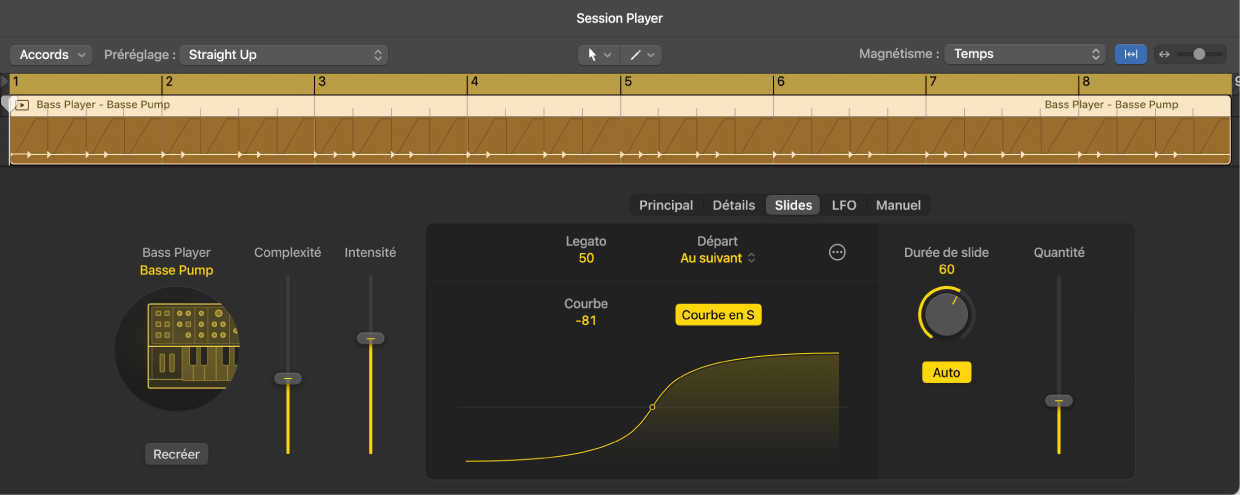Switch to the Principal tab

(x=666, y=205)
